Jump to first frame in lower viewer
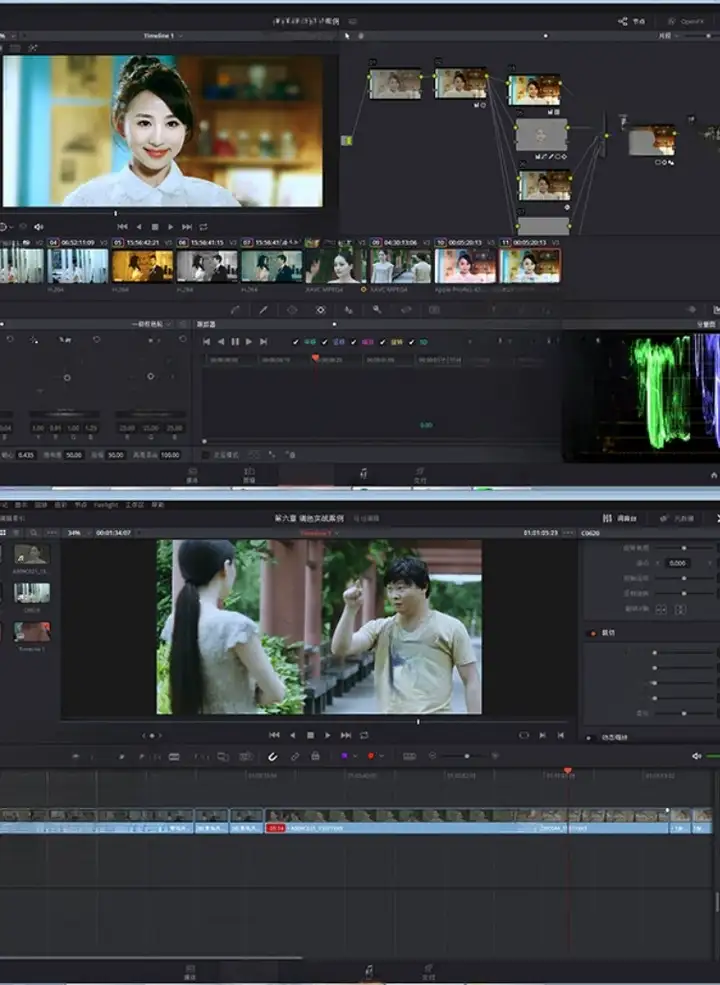The image size is (720, 985). (274, 735)
